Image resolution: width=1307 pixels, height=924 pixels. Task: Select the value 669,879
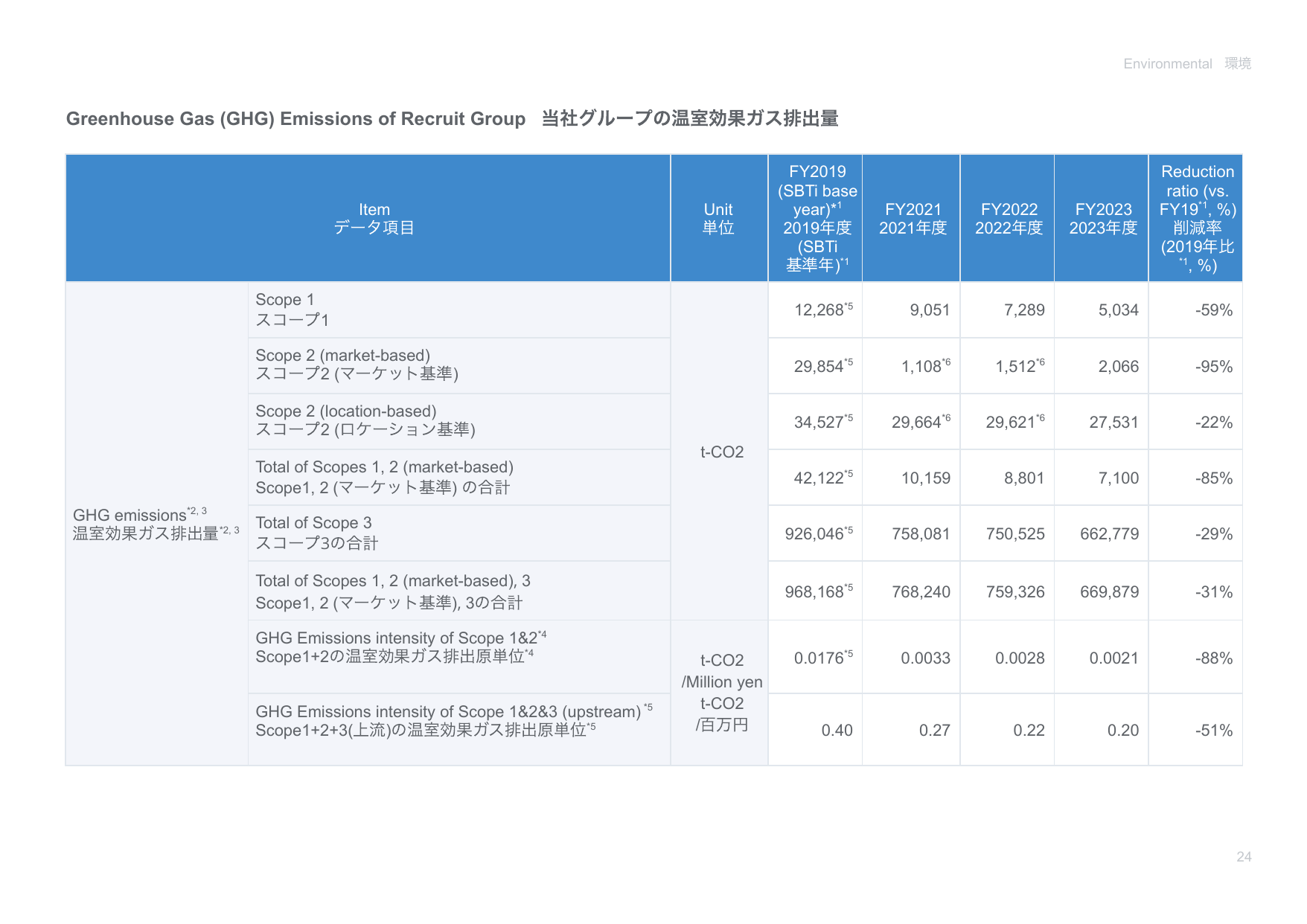pos(1110,591)
